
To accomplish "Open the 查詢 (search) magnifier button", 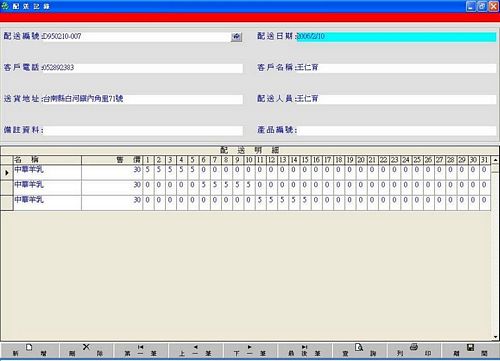I will [x=359, y=350].
